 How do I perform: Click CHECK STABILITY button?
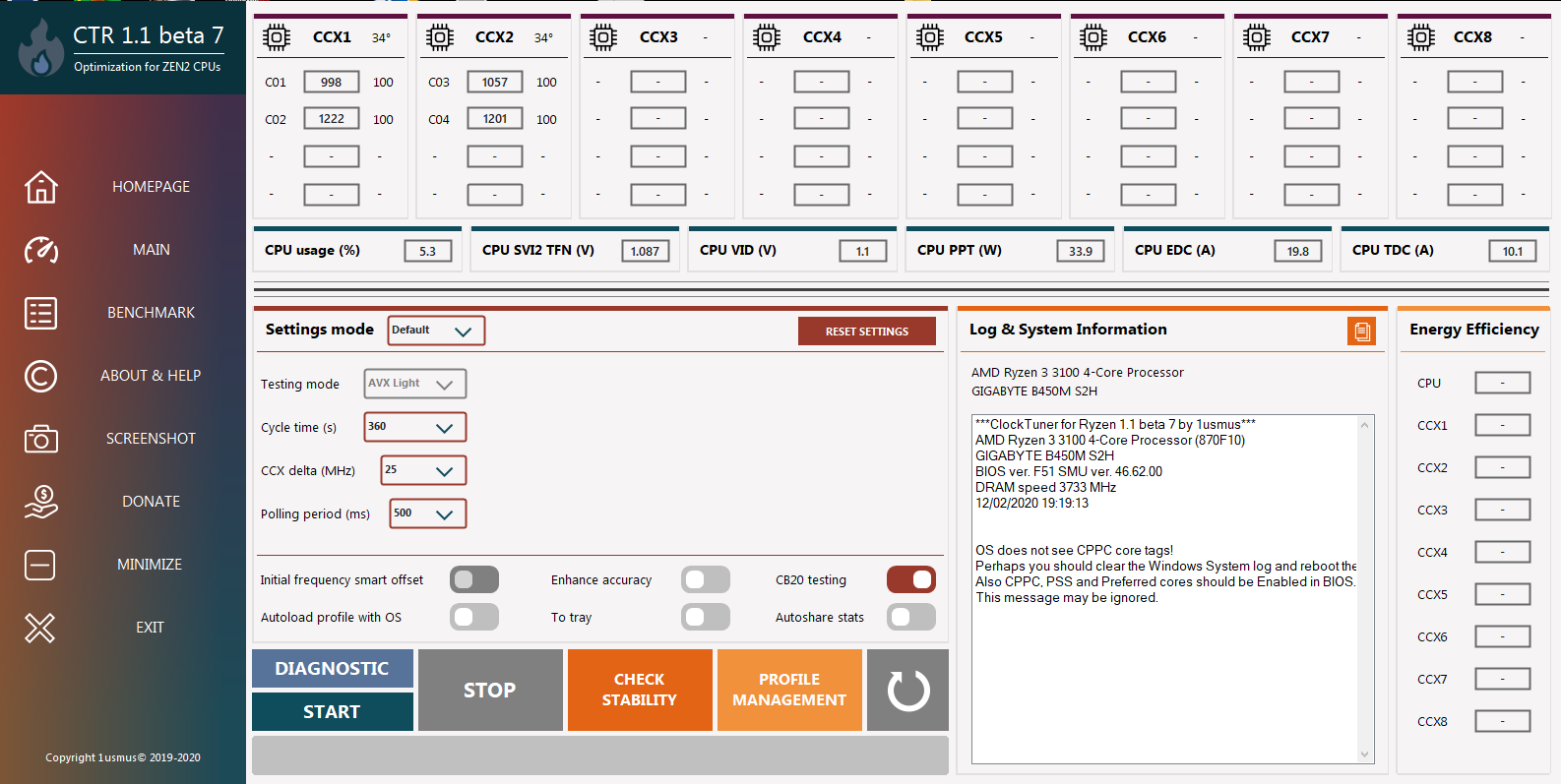point(640,691)
